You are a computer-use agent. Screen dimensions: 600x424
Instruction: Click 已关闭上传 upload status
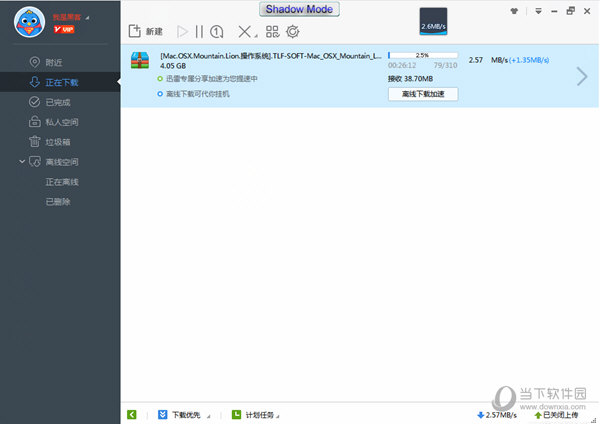coord(557,415)
